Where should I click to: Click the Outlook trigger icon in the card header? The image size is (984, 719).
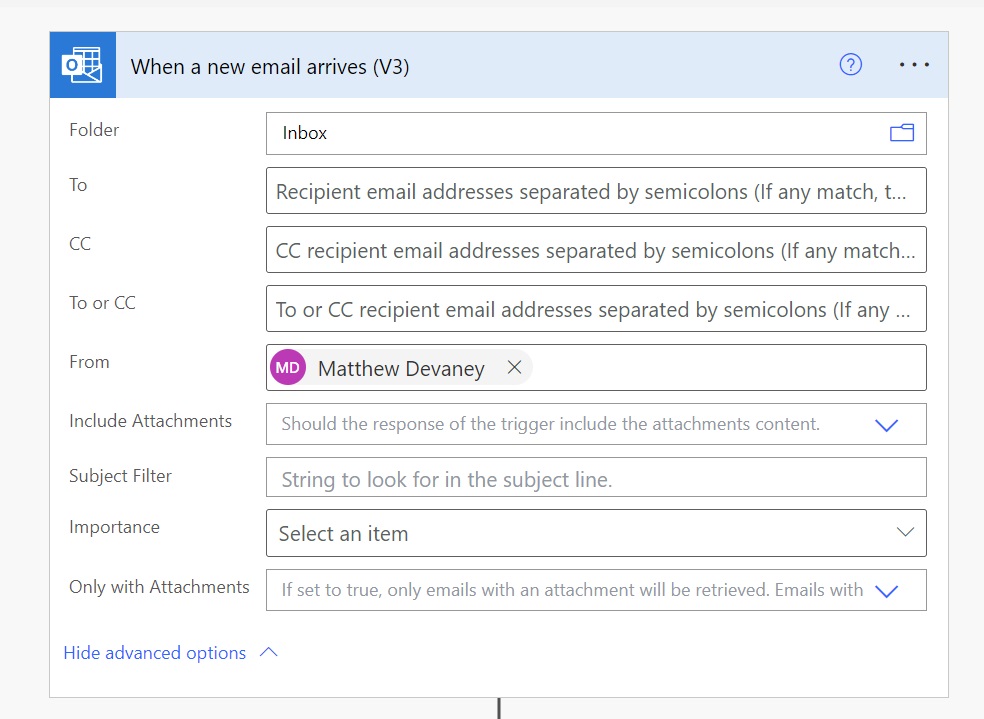[82, 64]
